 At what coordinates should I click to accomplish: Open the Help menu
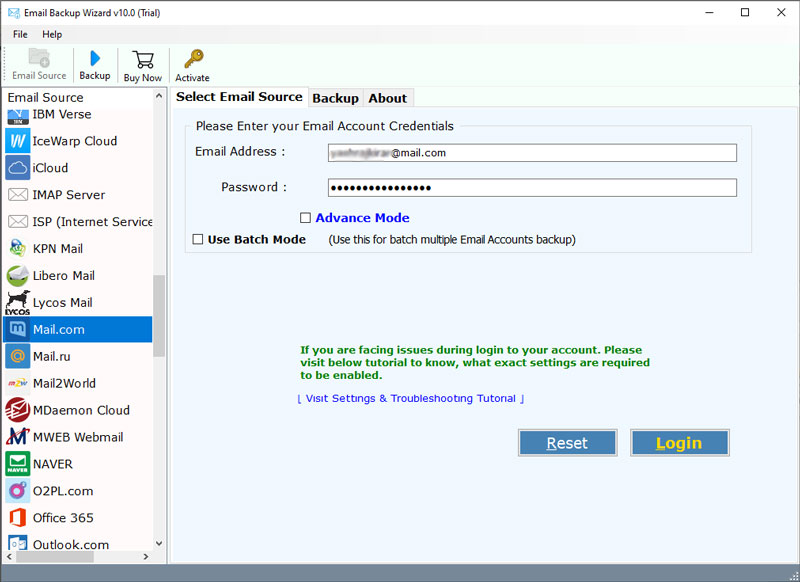52,34
